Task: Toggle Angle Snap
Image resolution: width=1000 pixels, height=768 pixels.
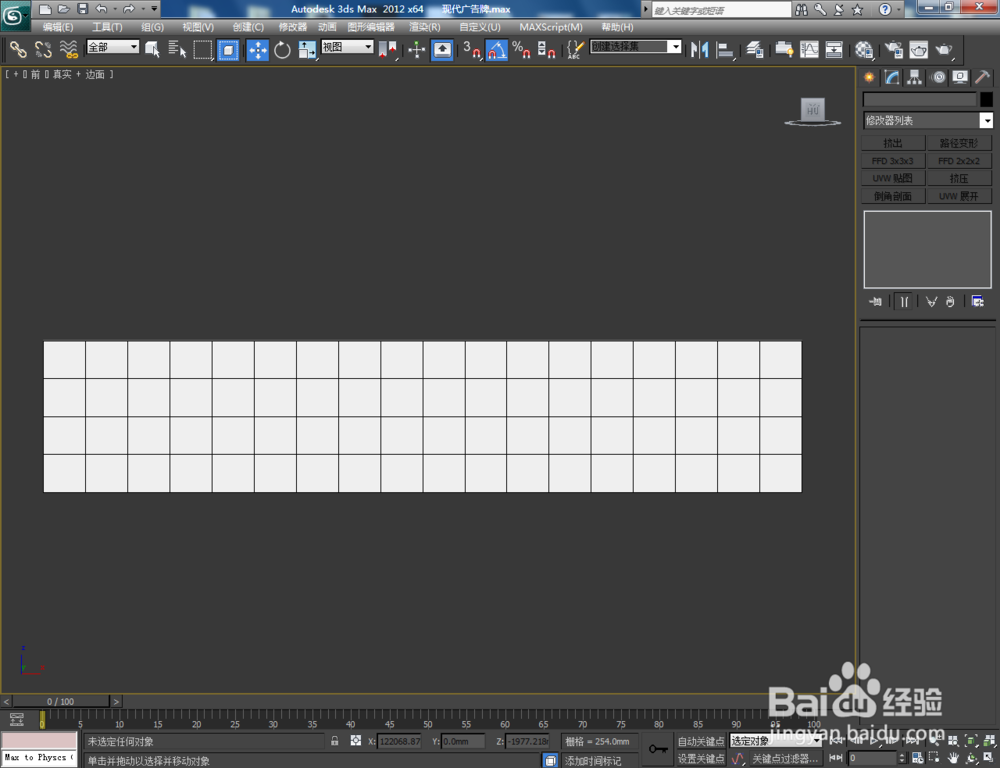Action: pyautogui.click(x=497, y=50)
